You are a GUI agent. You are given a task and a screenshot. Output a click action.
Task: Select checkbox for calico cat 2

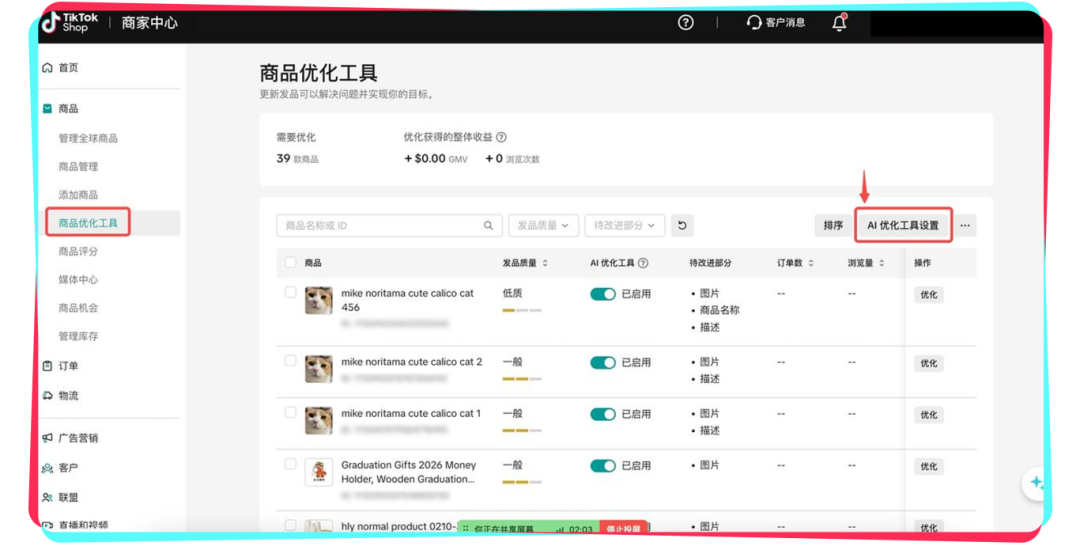pyautogui.click(x=291, y=361)
